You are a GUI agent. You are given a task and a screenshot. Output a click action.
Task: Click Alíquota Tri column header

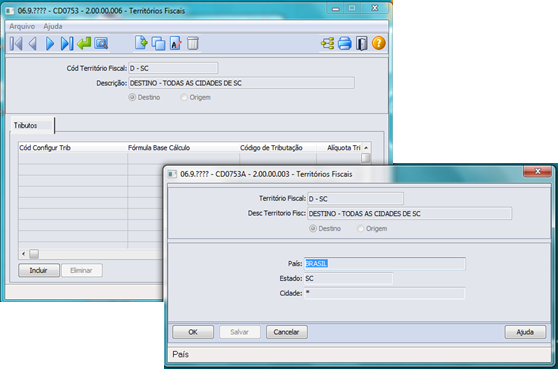click(x=339, y=148)
